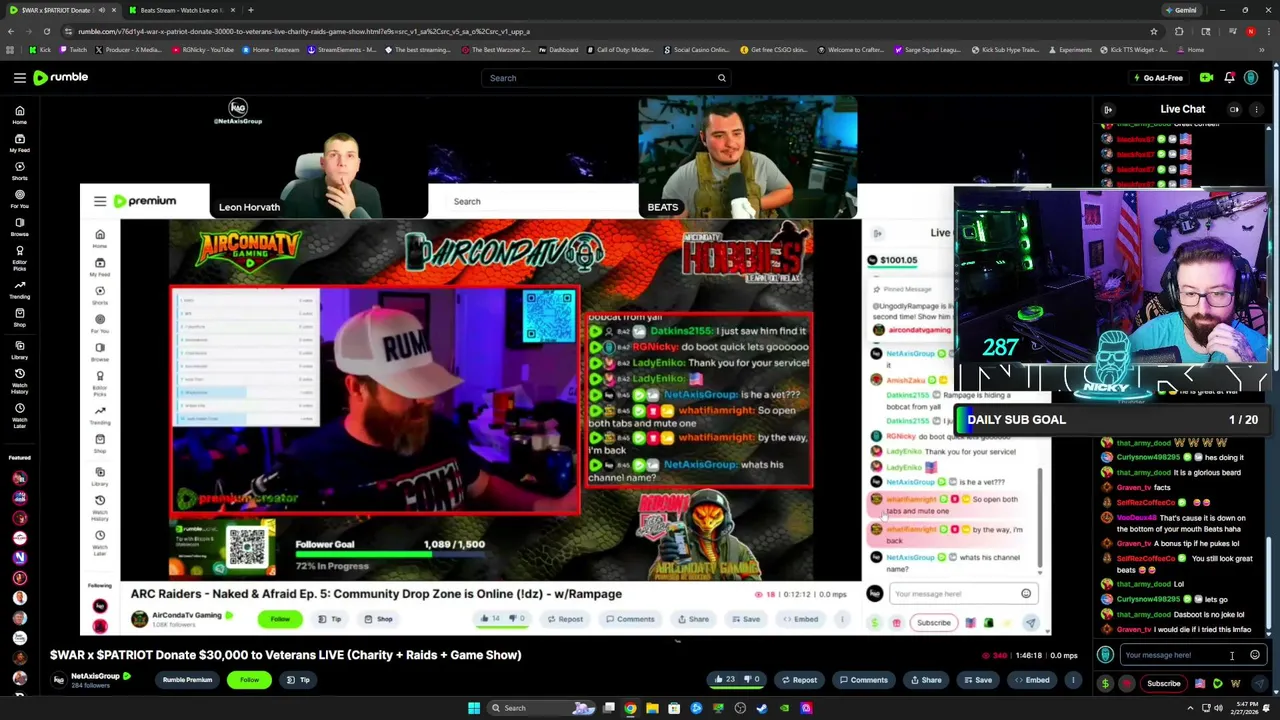Open Browse in the sidebar
The width and height of the screenshot is (1280, 720).
[19, 227]
